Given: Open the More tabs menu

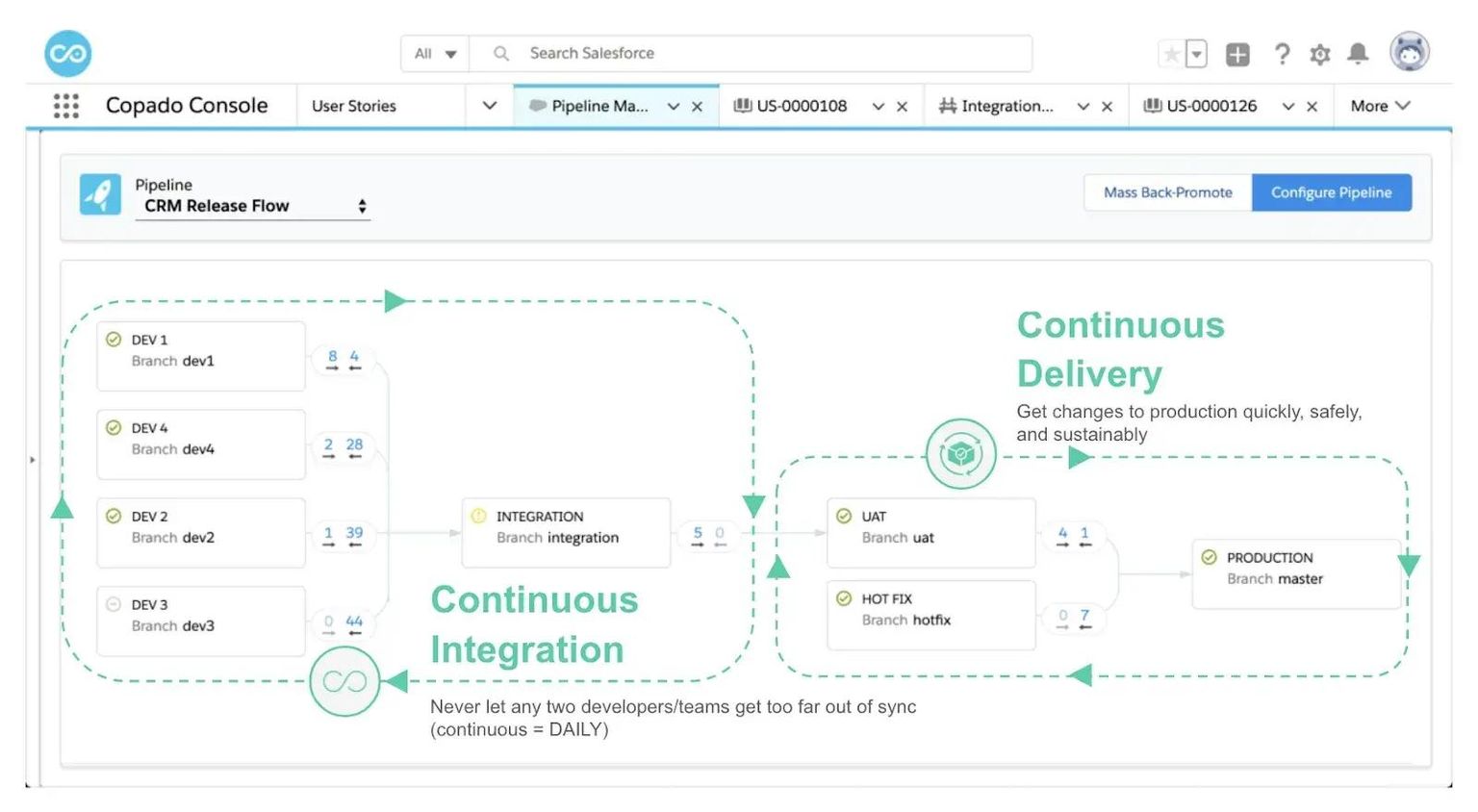Looking at the screenshot, I should [x=1380, y=106].
